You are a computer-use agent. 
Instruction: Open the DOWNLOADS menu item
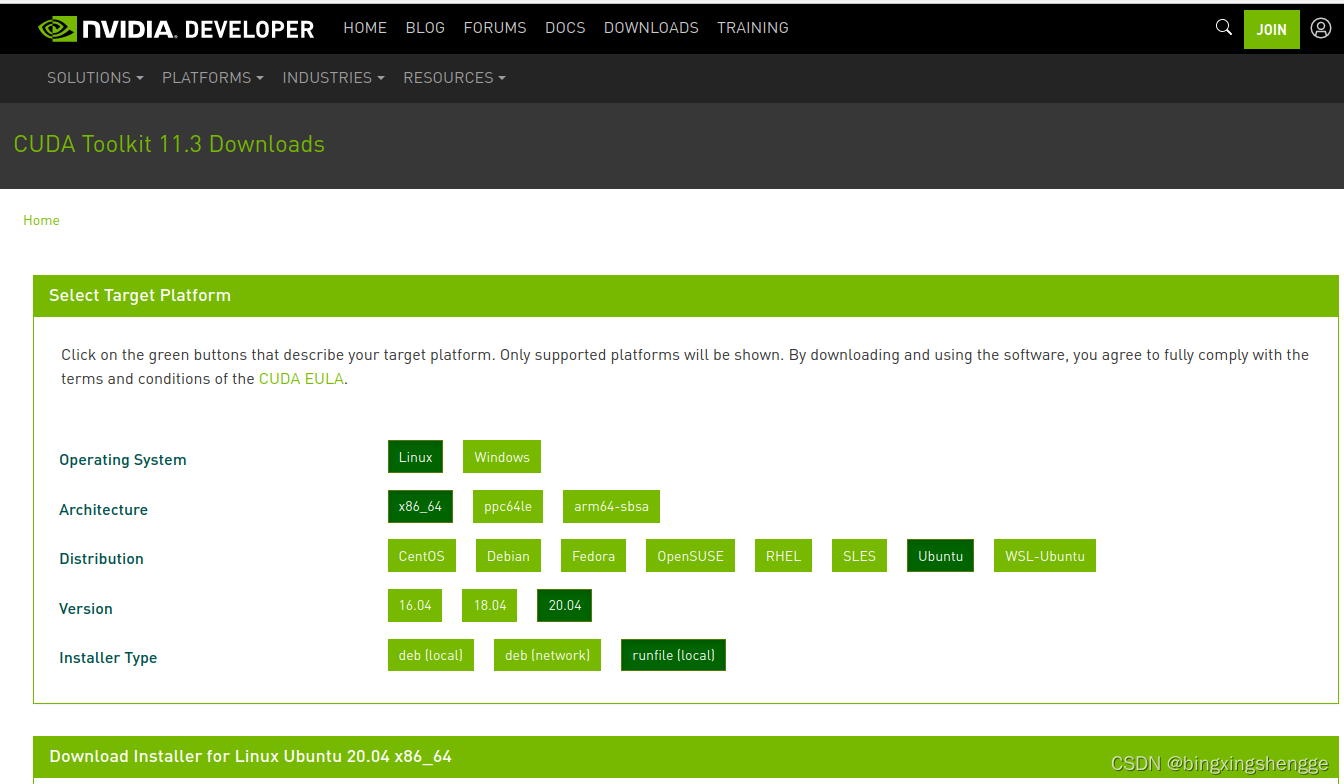point(651,28)
